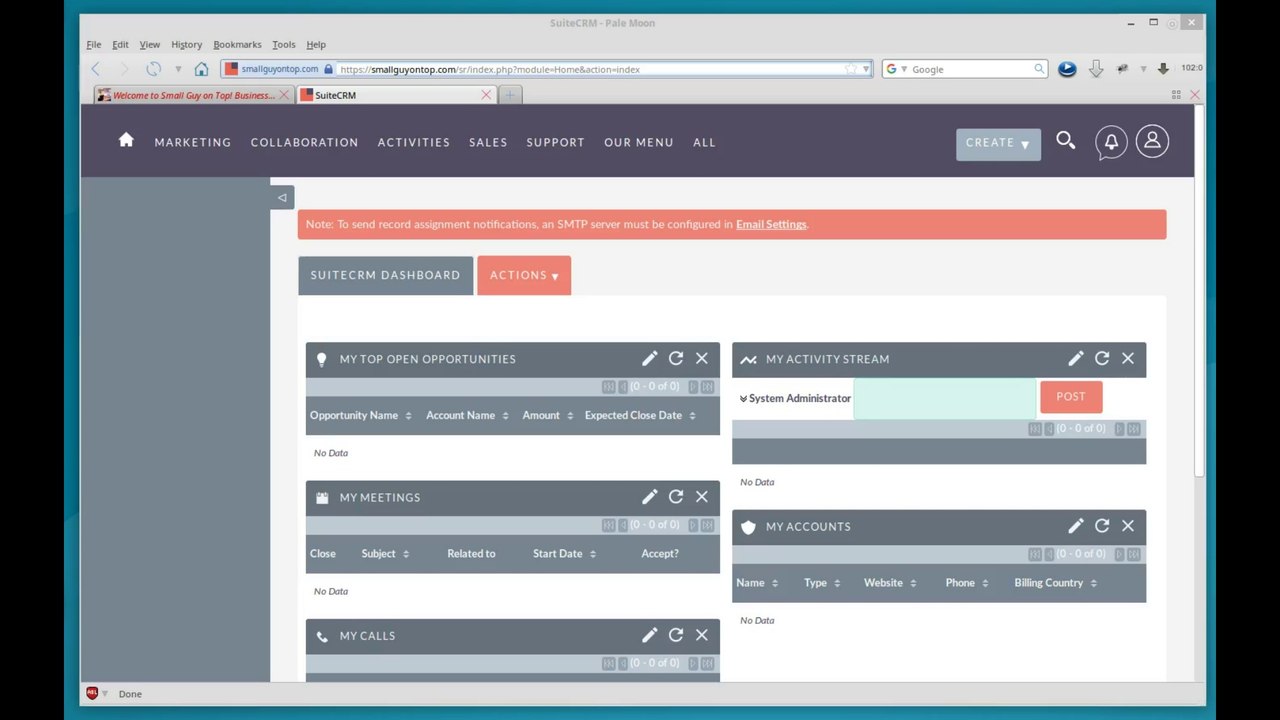The image size is (1280, 720).
Task: Bookmark this page with the star
Action: tap(851, 69)
